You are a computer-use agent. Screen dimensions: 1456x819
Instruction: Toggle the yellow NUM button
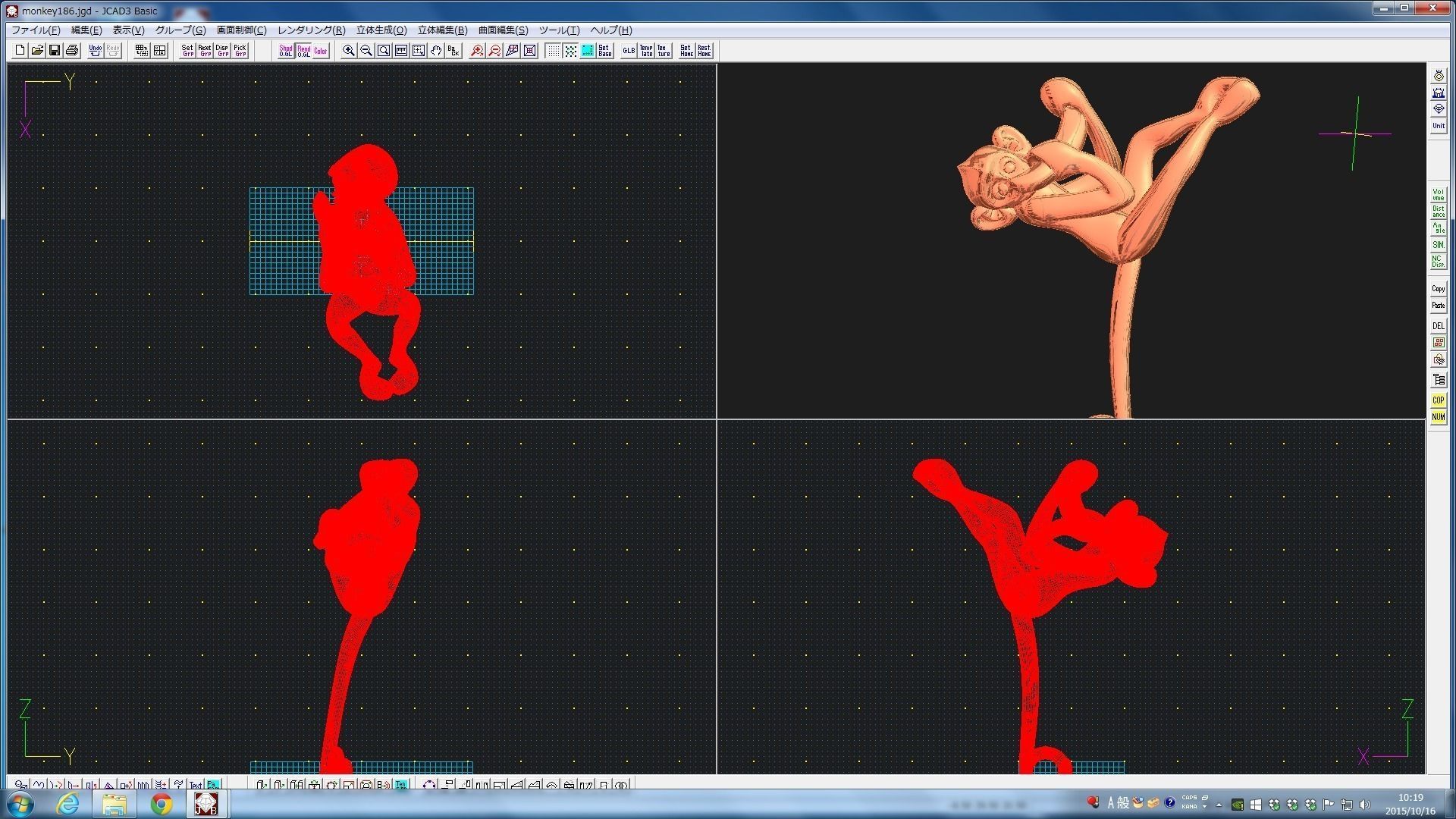click(1438, 417)
